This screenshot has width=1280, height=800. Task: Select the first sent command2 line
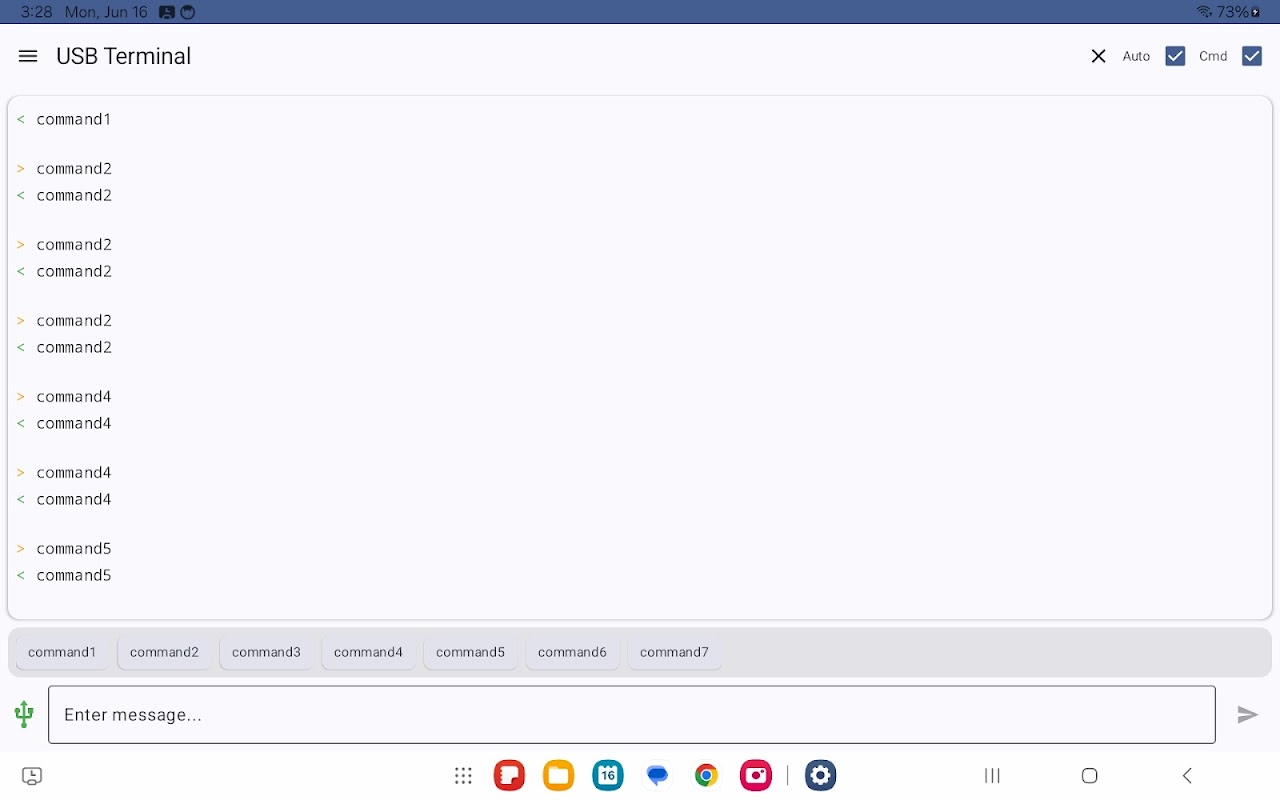coord(64,168)
